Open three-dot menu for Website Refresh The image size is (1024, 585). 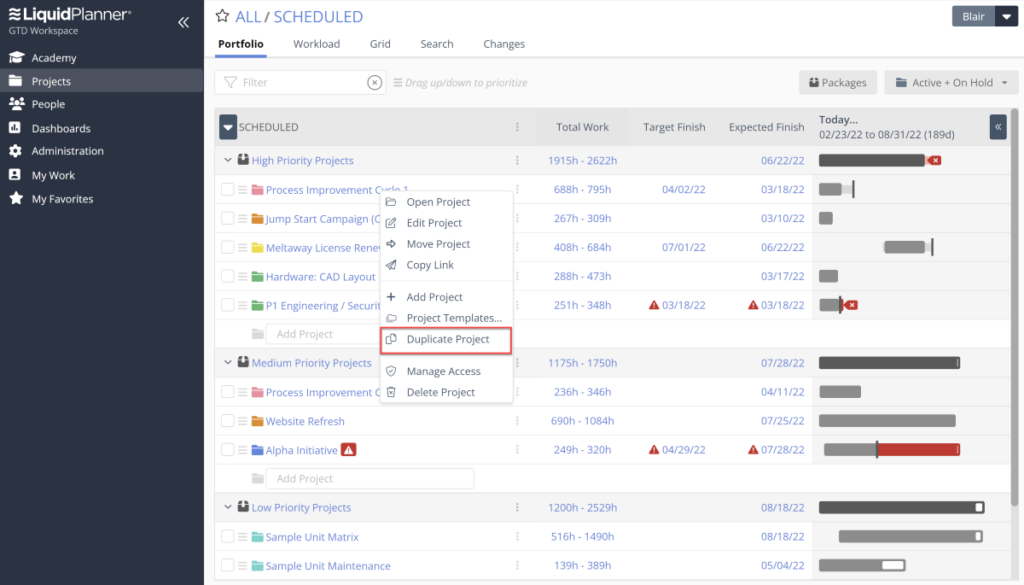coord(517,420)
